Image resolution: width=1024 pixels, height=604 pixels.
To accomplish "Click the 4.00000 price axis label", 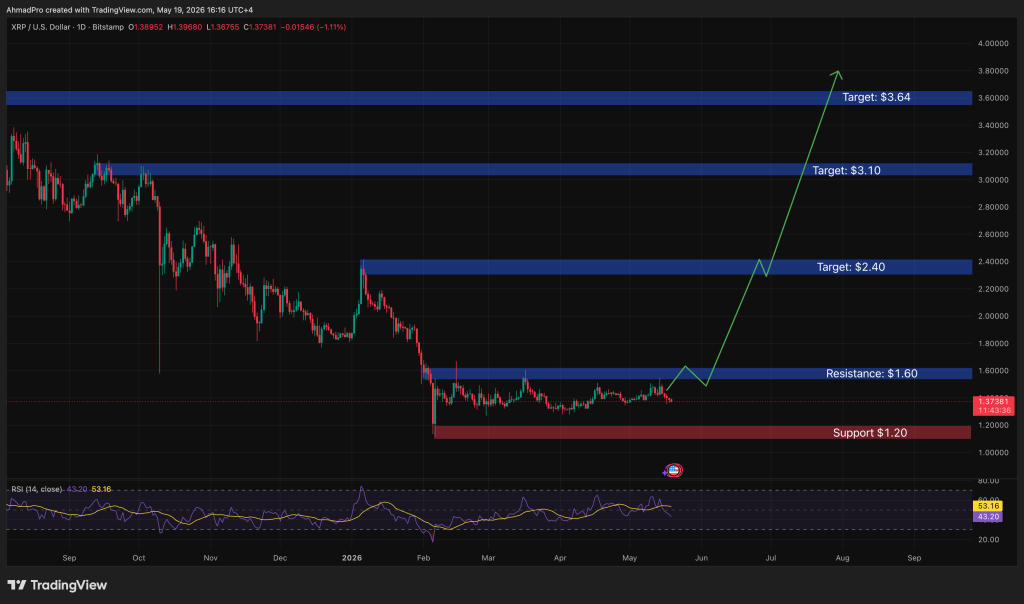I will pyautogui.click(x=993, y=44).
